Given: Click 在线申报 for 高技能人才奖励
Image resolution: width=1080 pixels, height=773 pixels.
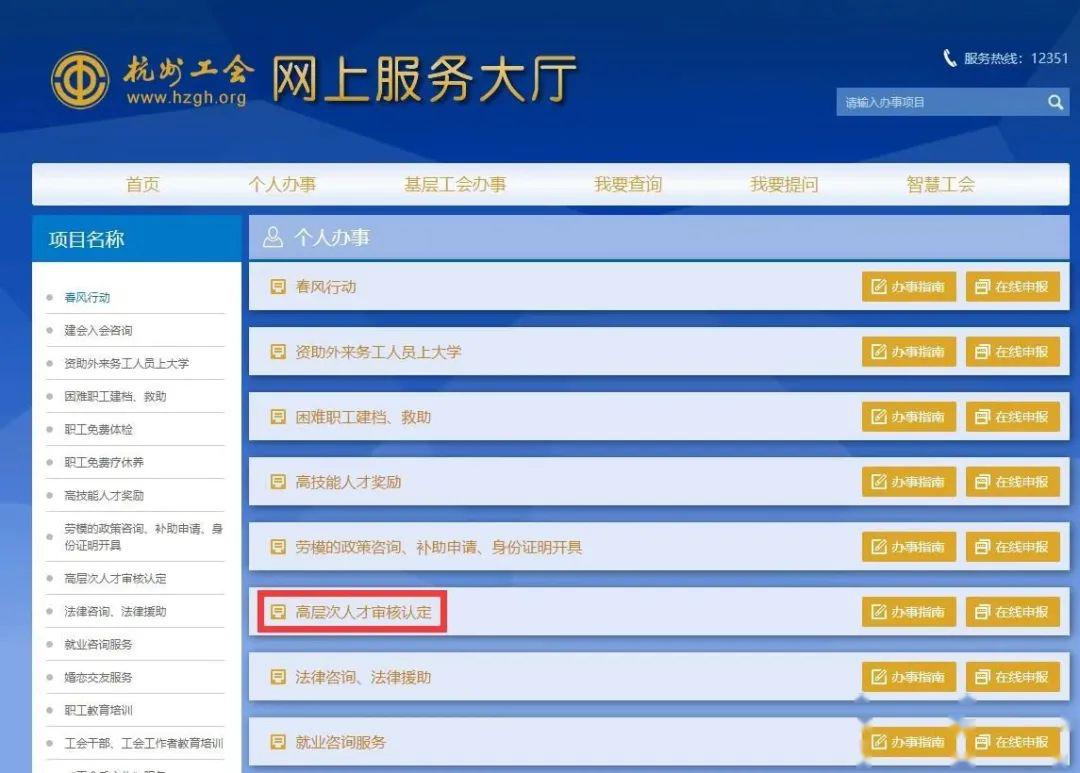Looking at the screenshot, I should 1012,482.
